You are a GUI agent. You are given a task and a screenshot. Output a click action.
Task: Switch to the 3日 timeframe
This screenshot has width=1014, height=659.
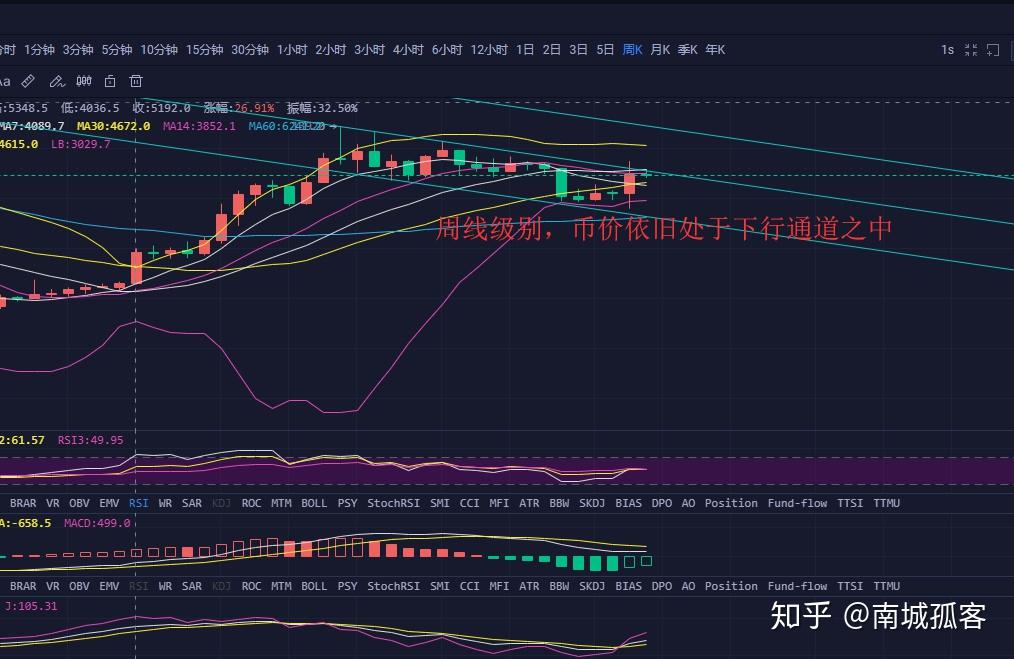(x=578, y=50)
